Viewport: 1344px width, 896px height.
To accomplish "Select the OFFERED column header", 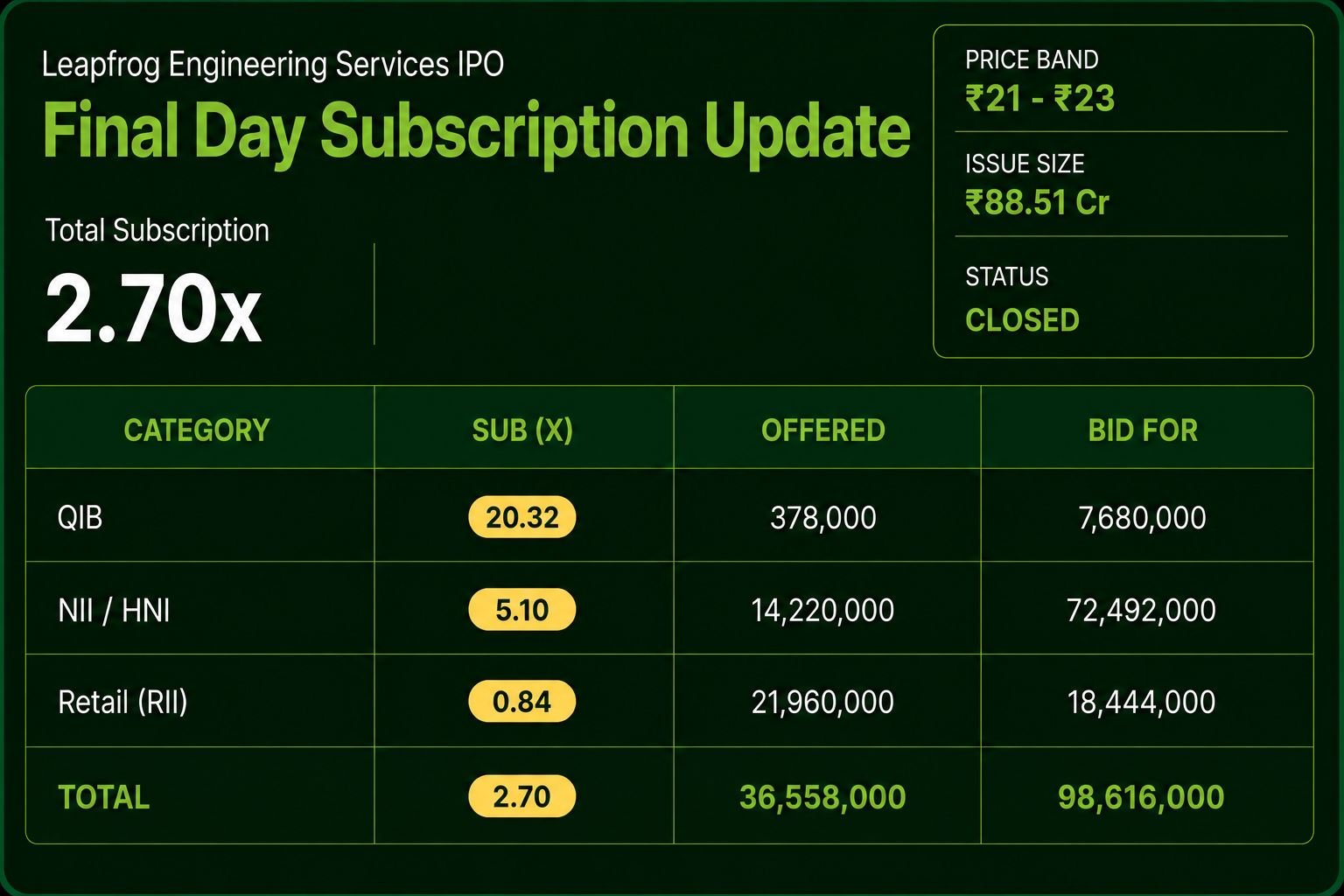I will point(823,430).
